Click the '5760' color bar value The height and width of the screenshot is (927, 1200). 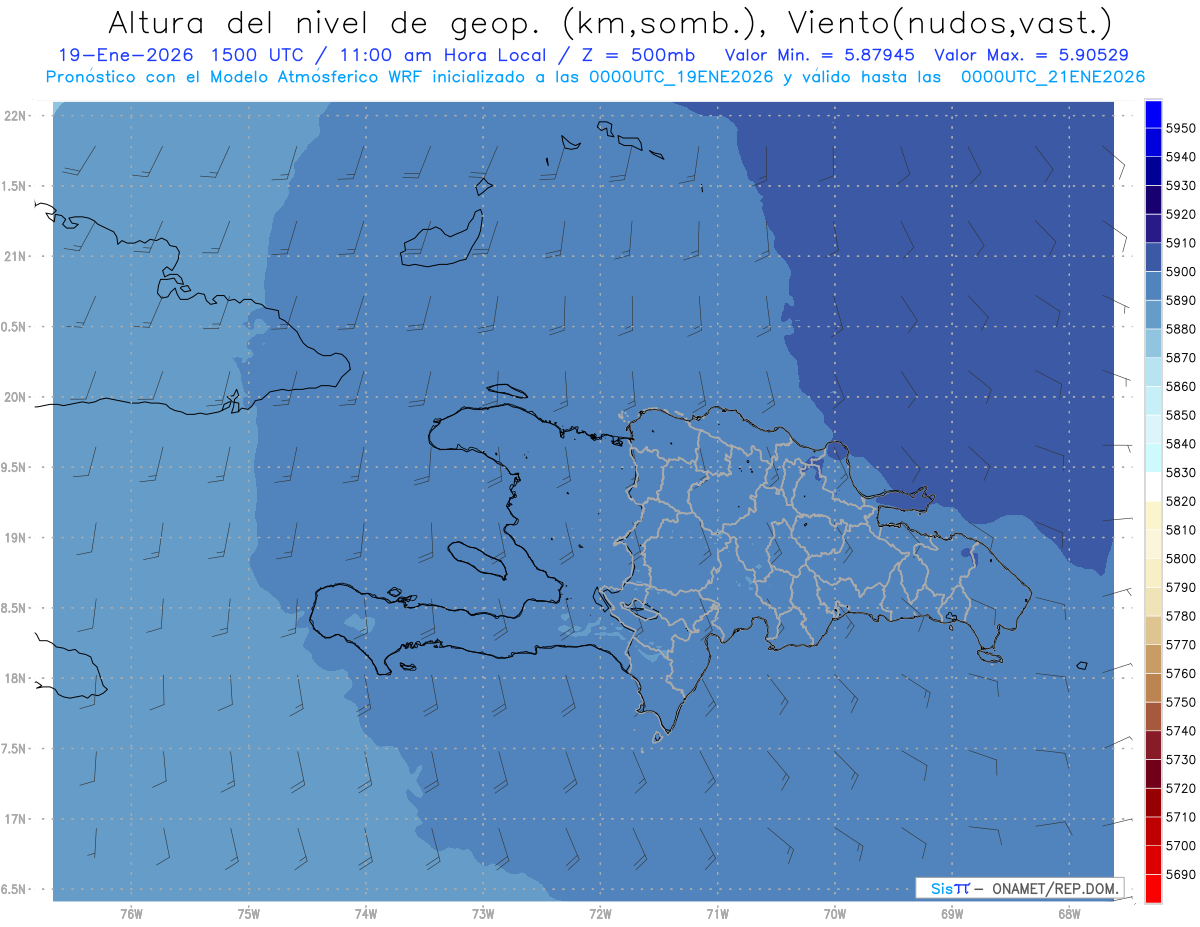[1181, 673]
